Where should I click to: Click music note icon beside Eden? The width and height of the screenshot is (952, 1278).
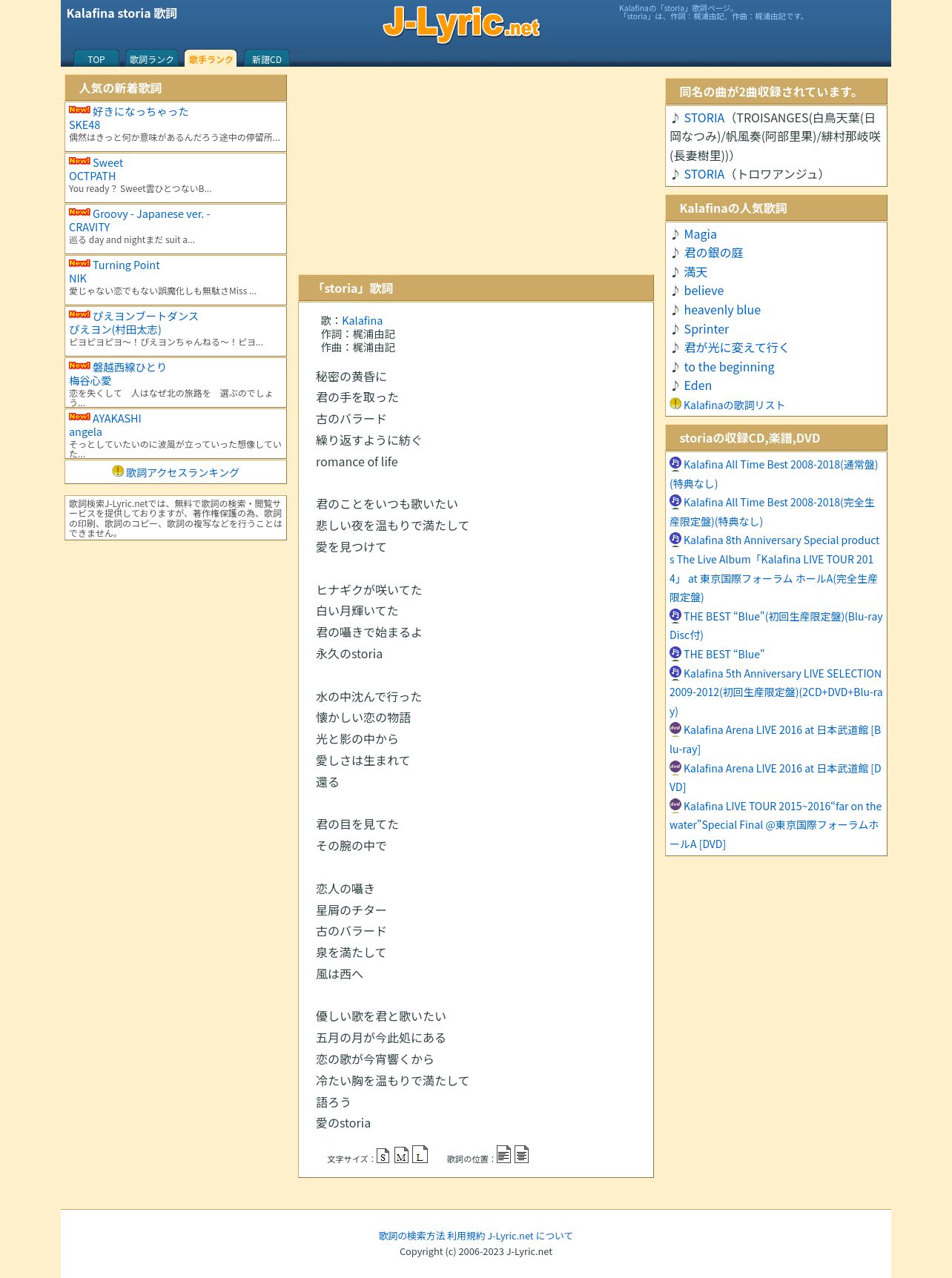[x=675, y=385]
